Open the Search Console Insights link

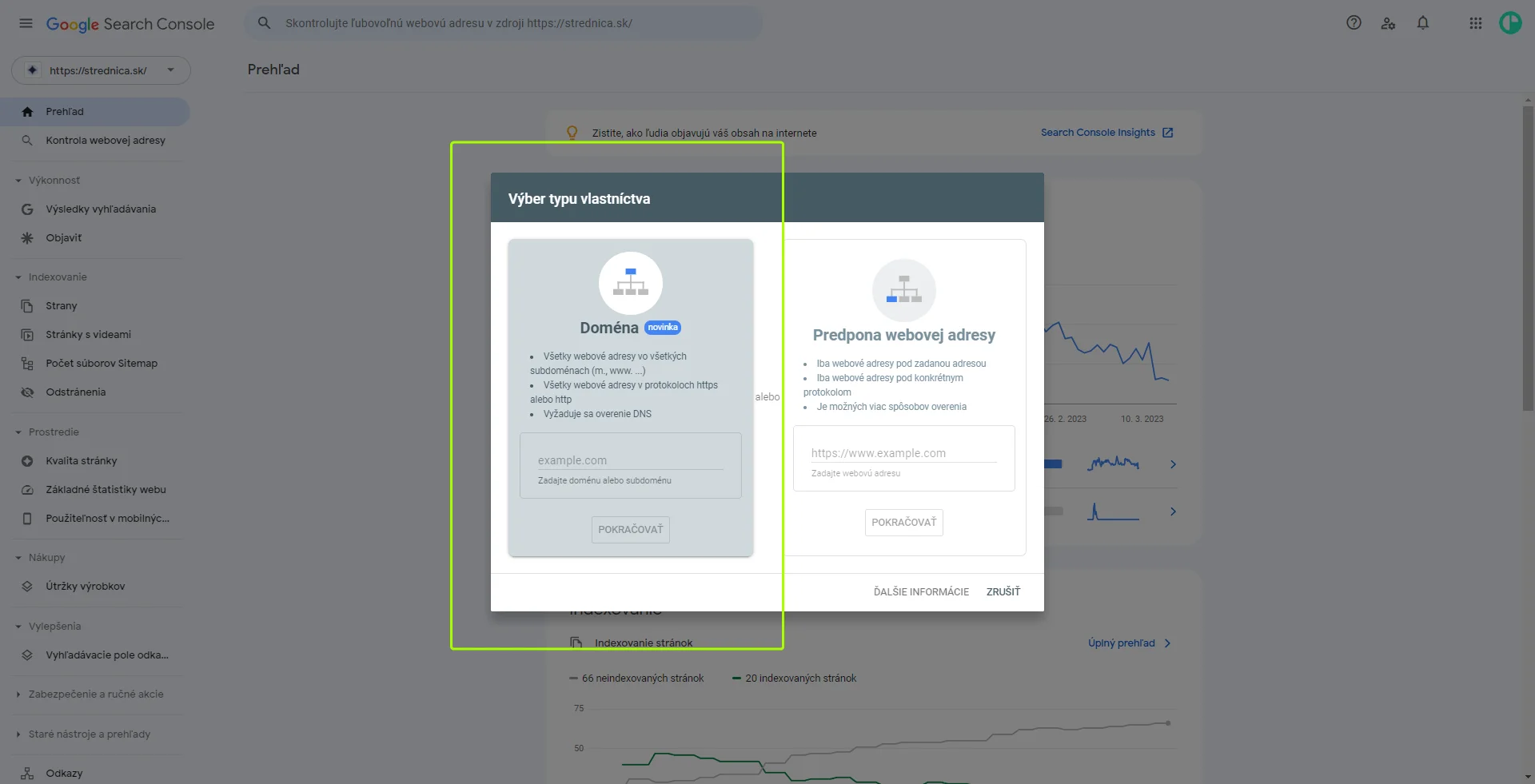click(x=1107, y=133)
